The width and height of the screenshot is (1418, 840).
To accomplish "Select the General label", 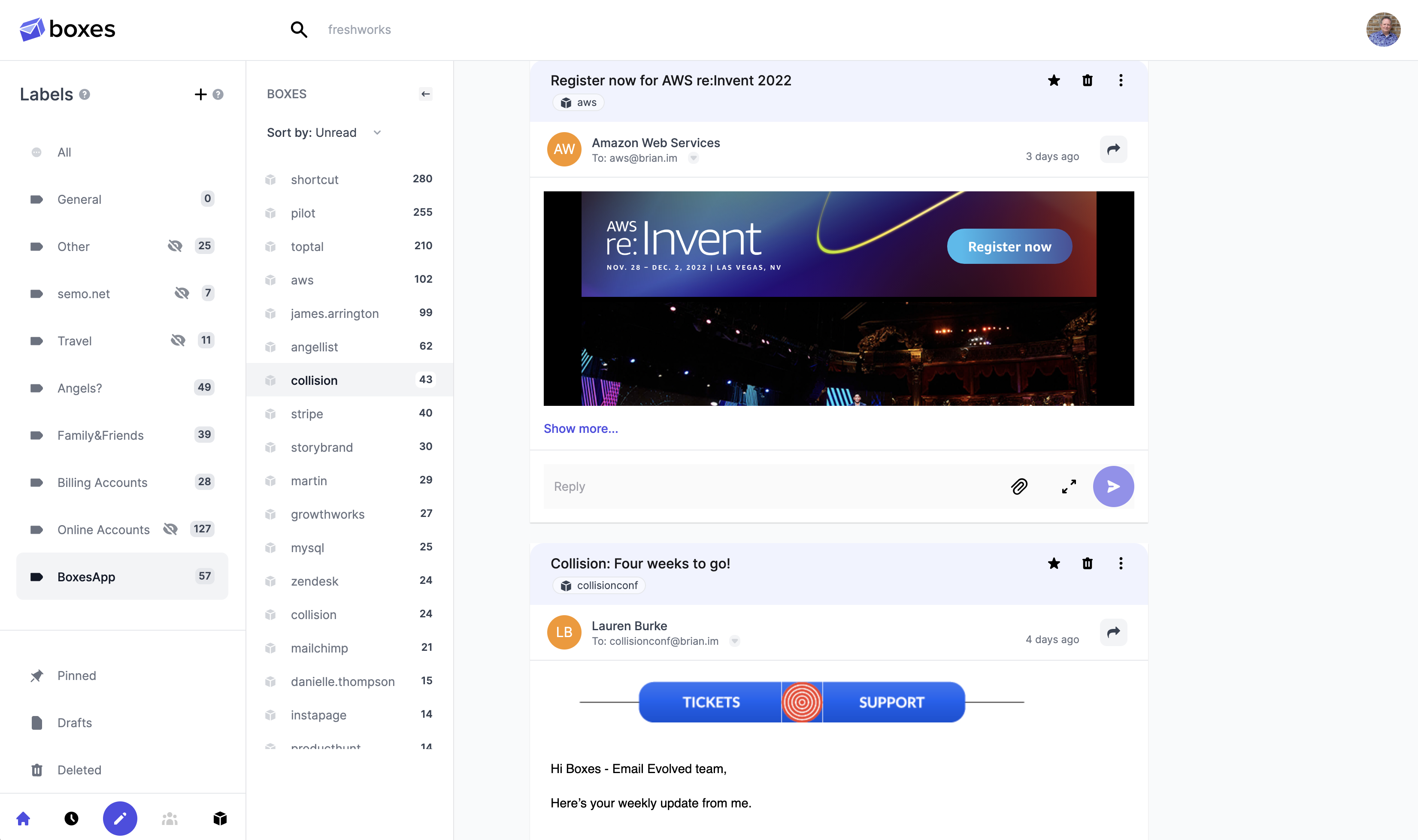I will click(x=122, y=199).
